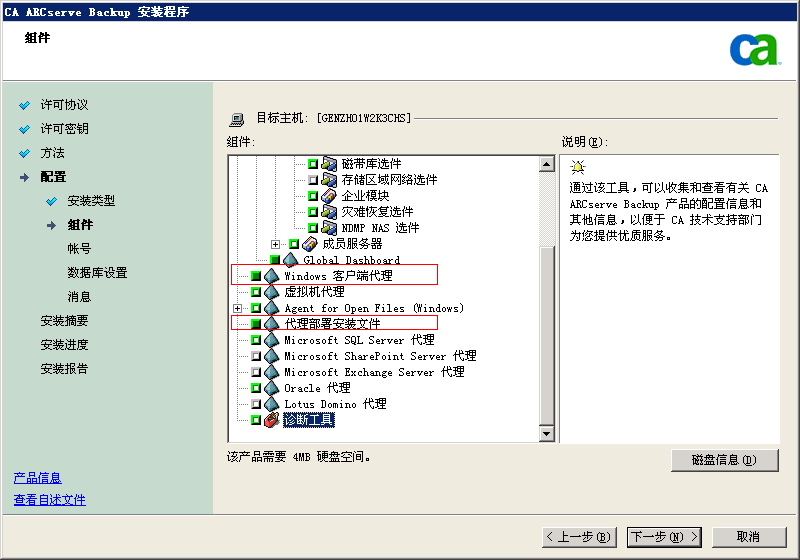Click the arrow icon beside 配置
The height and width of the screenshot is (560, 800).
[x=24, y=177]
